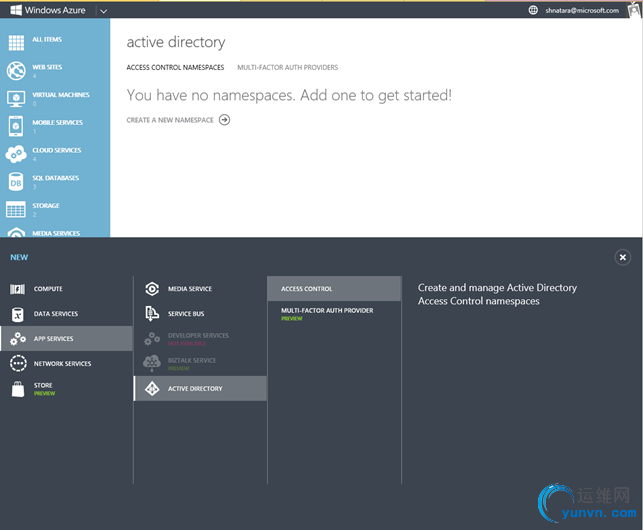The height and width of the screenshot is (530, 643).
Task: Click the Windows Azure title text
Action: (55, 10)
